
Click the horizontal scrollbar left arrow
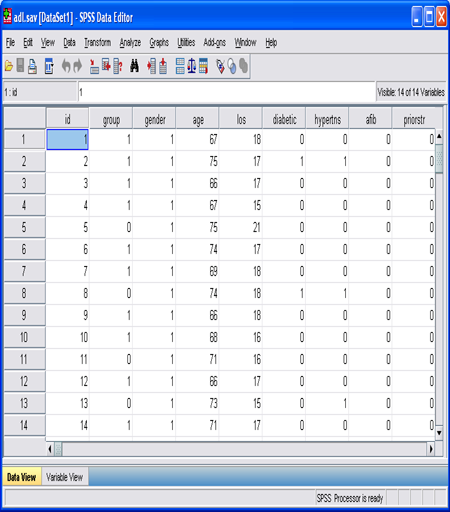pyautogui.click(x=50, y=449)
